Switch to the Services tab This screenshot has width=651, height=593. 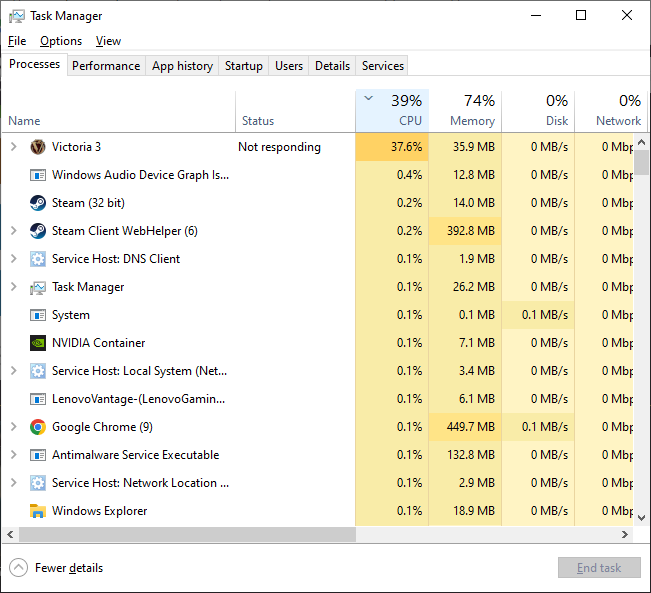pyautogui.click(x=382, y=66)
